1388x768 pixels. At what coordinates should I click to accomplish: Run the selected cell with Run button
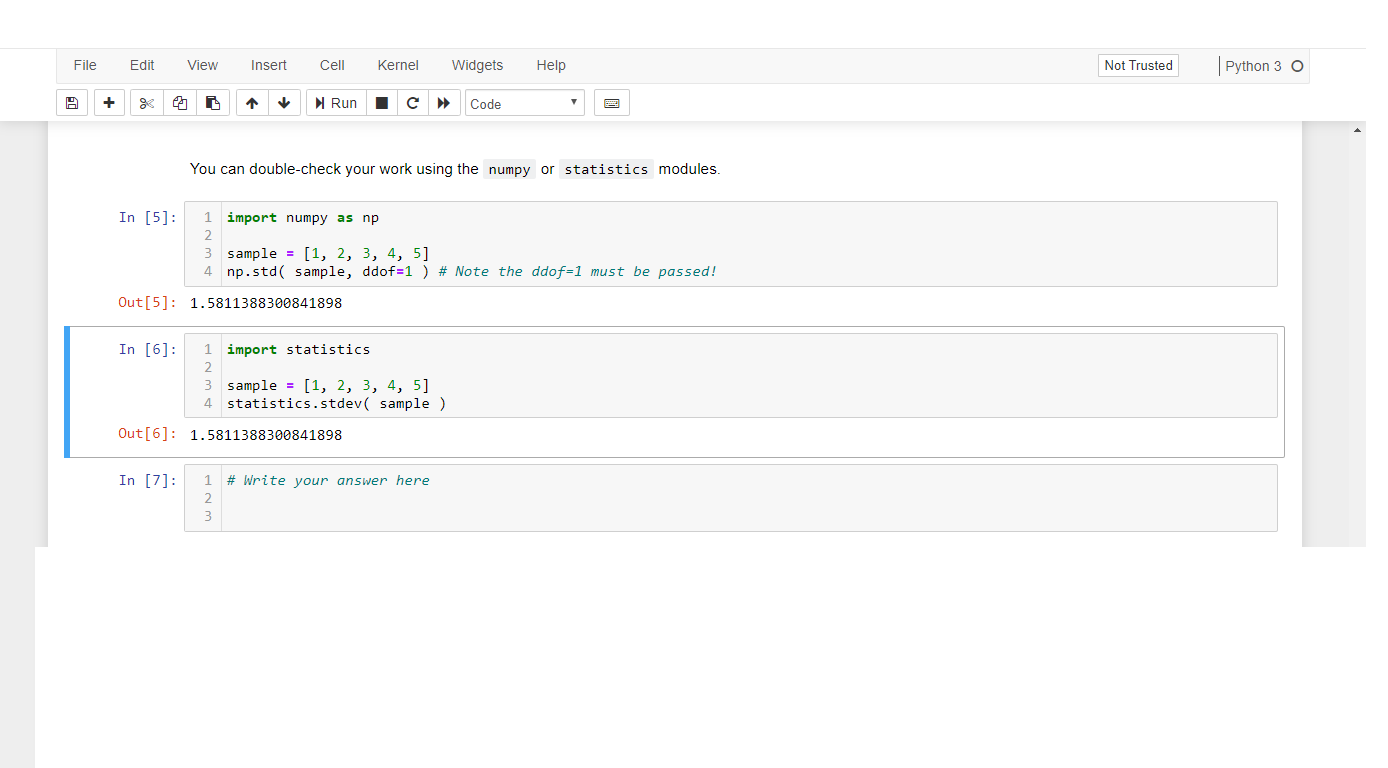click(x=336, y=102)
